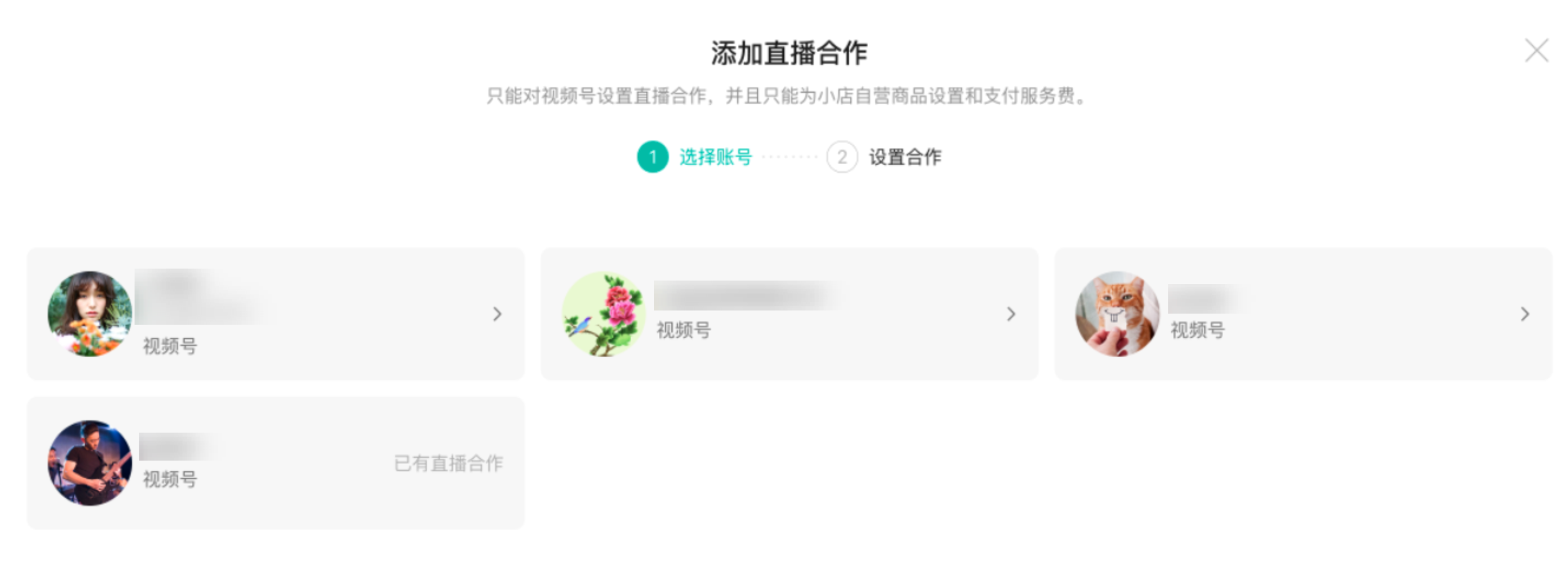The image size is (1568, 580).
Task: Click the 已有直播合作 status text
Action: tap(449, 463)
